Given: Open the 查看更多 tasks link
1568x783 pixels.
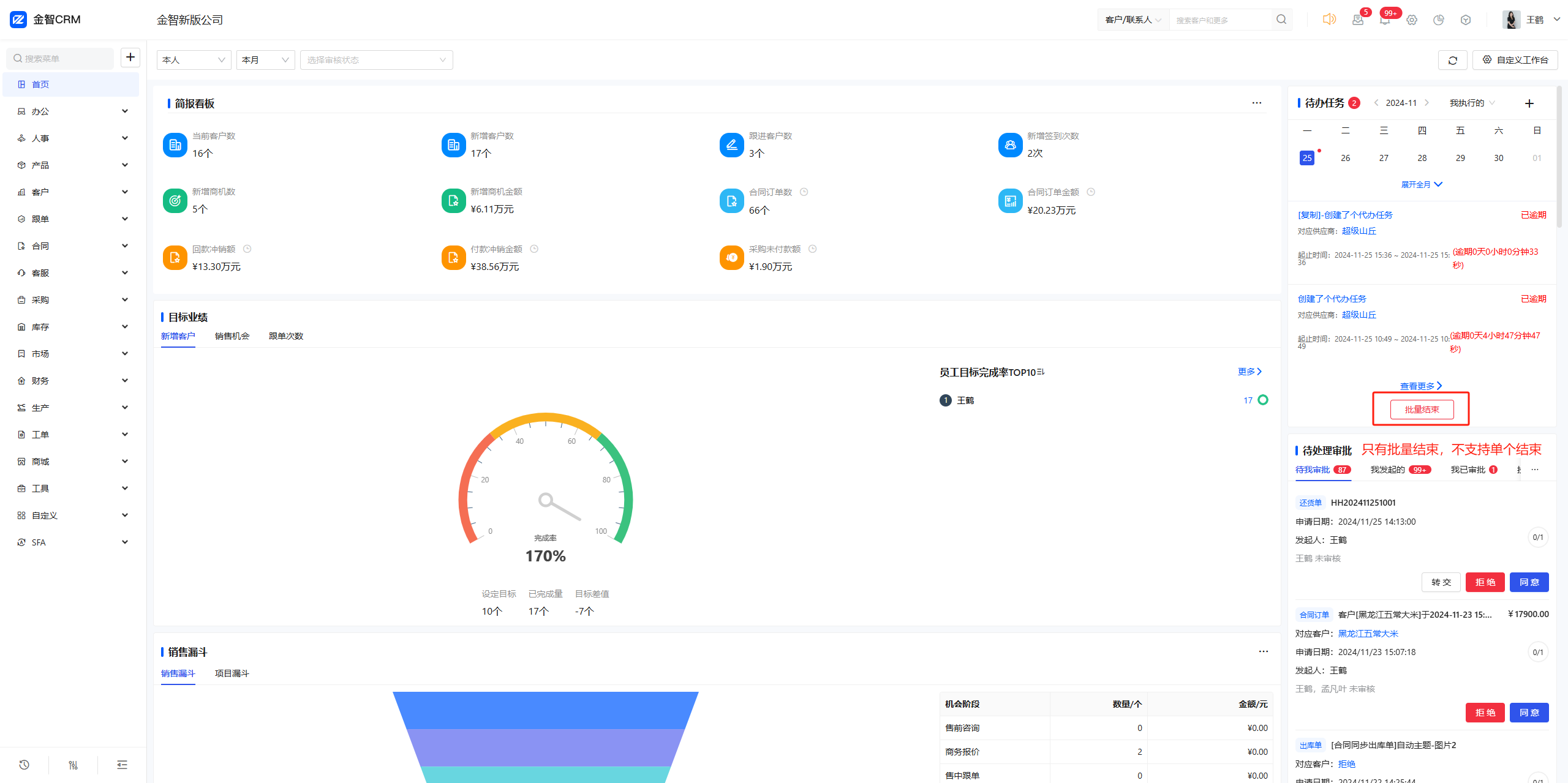Looking at the screenshot, I should click(x=1421, y=386).
